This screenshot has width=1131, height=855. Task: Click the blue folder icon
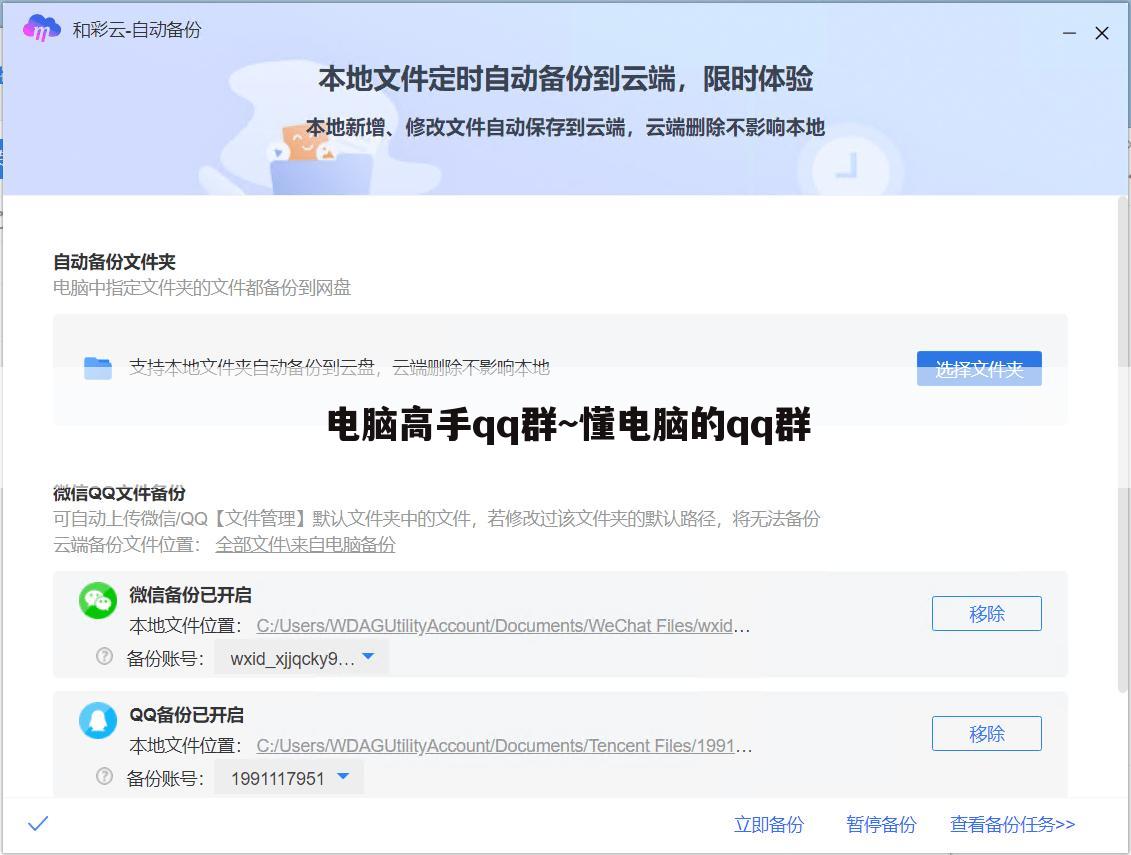97,368
